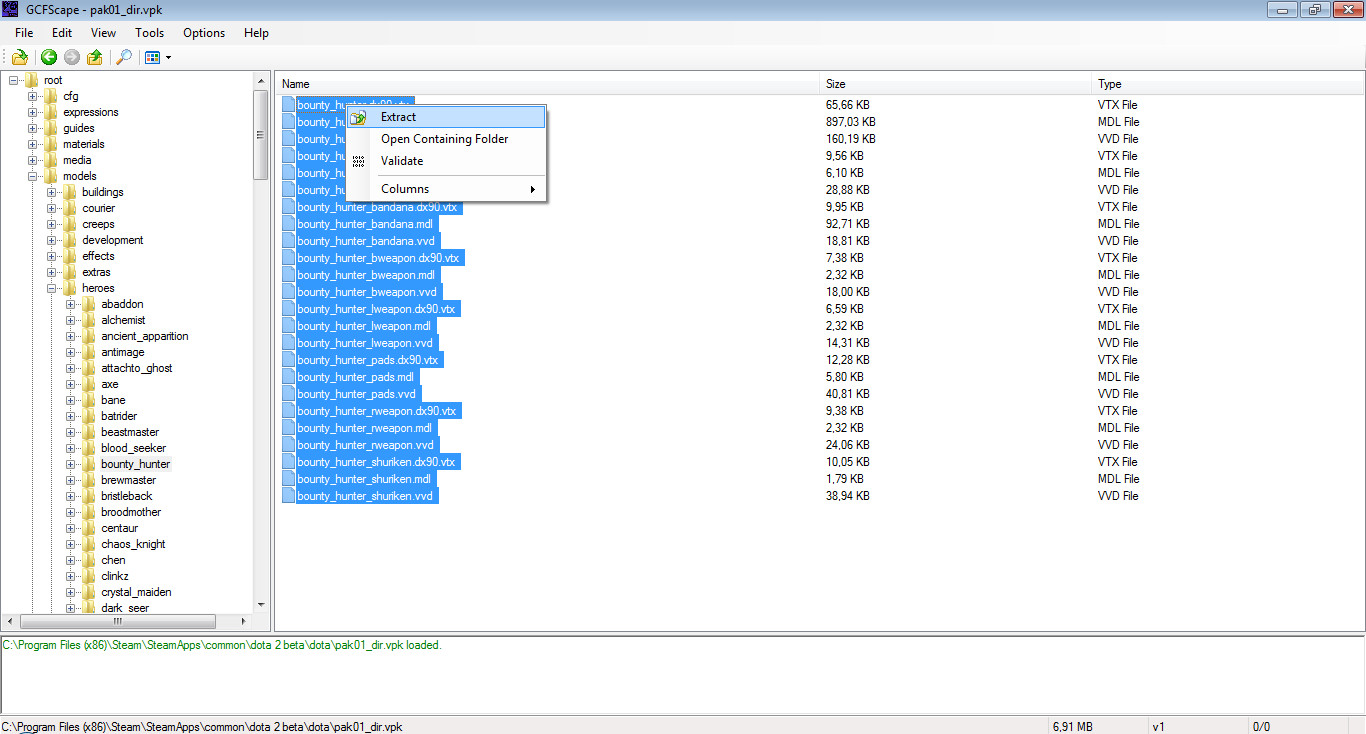This screenshot has width=1366, height=734.
Task: Click the bounty_hunter folder icon in tree
Action: [89, 464]
